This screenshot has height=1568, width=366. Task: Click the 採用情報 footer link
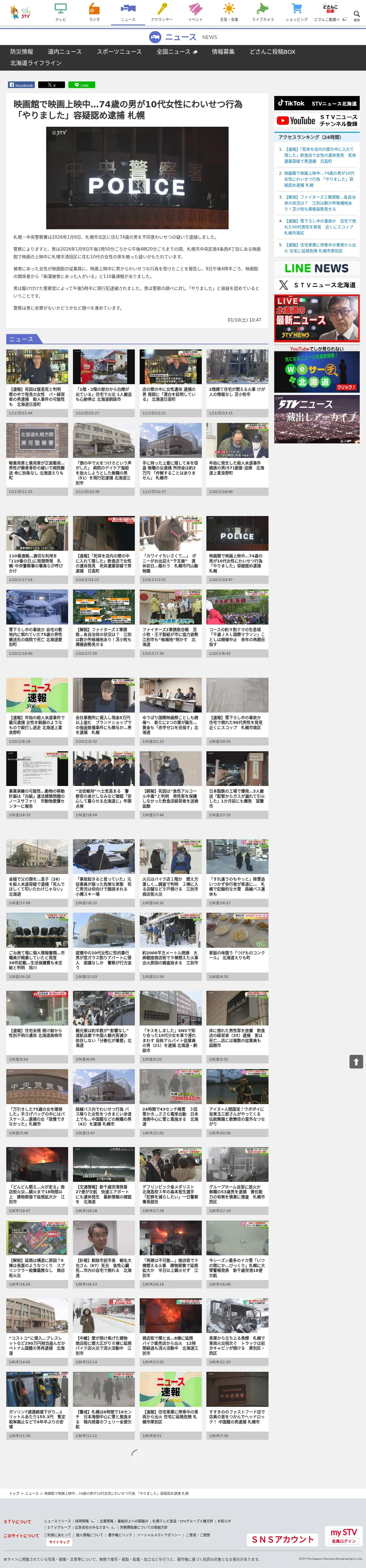click(x=82, y=1520)
